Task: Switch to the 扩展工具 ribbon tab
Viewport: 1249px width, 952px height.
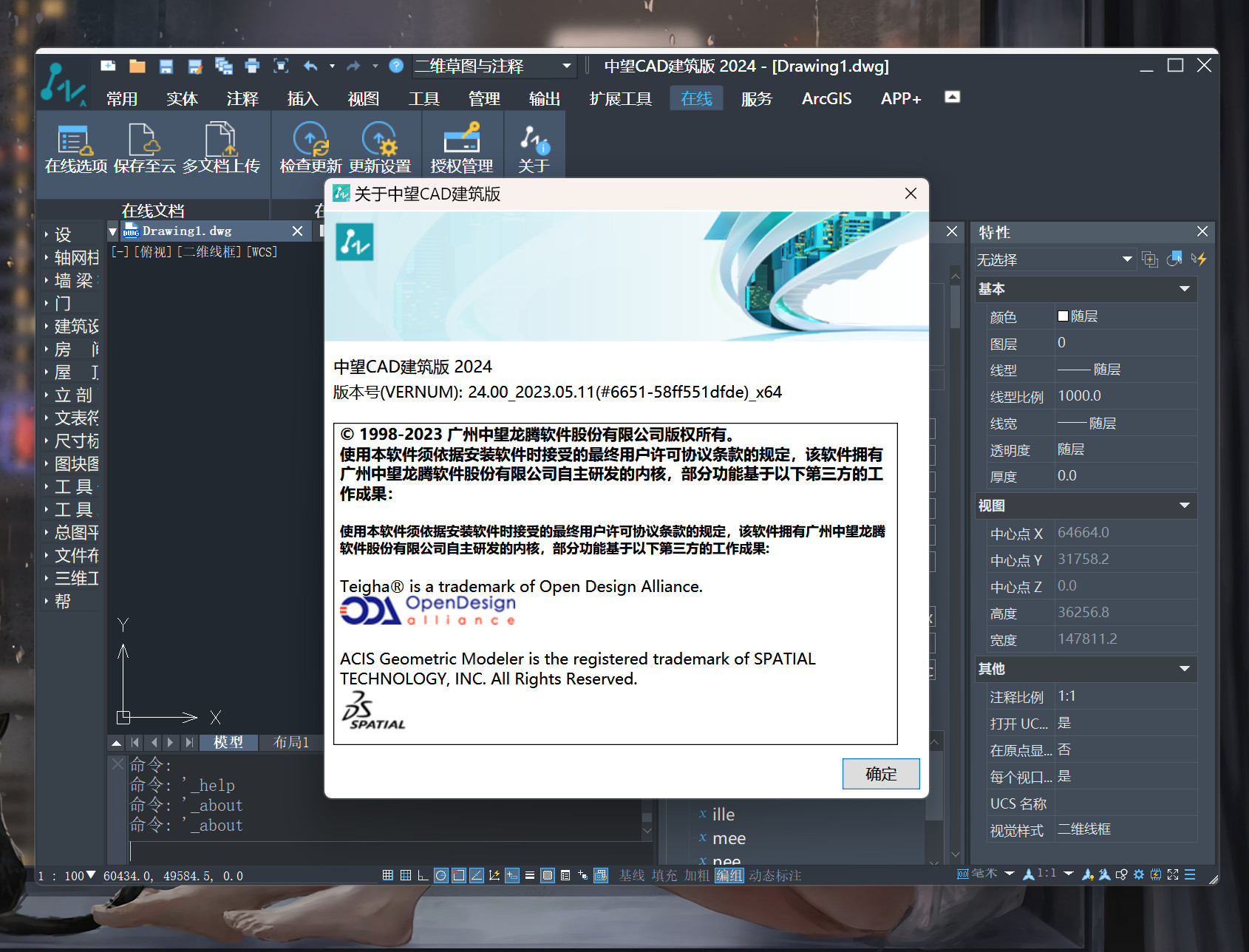Action: click(x=620, y=98)
